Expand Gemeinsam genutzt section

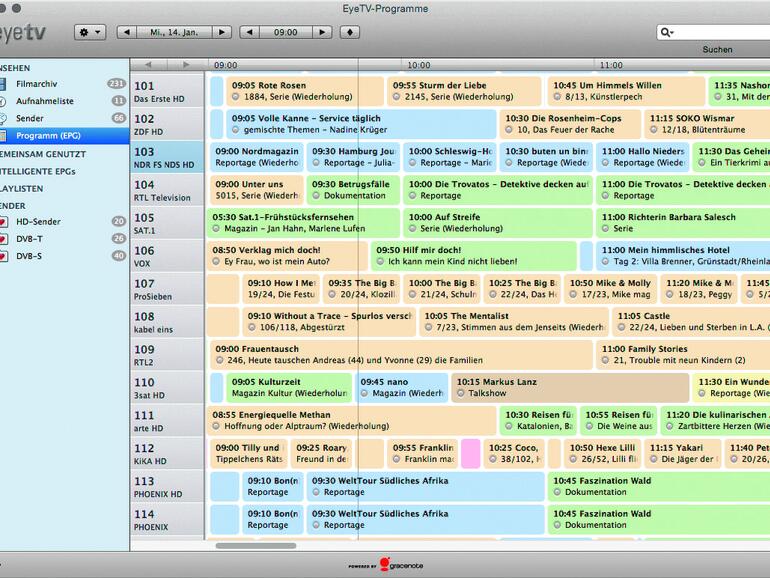coord(43,154)
